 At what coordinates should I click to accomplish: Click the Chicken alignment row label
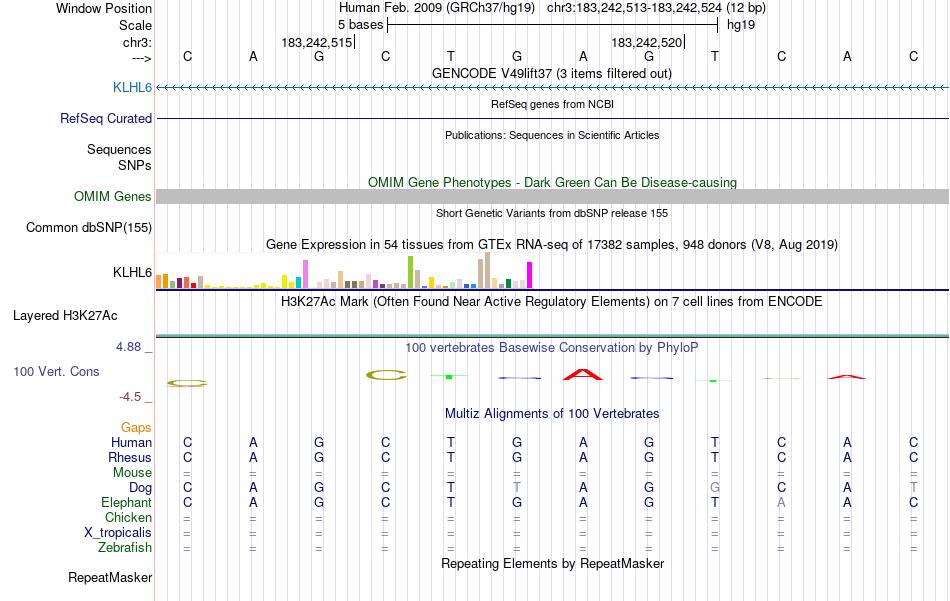(x=128, y=517)
